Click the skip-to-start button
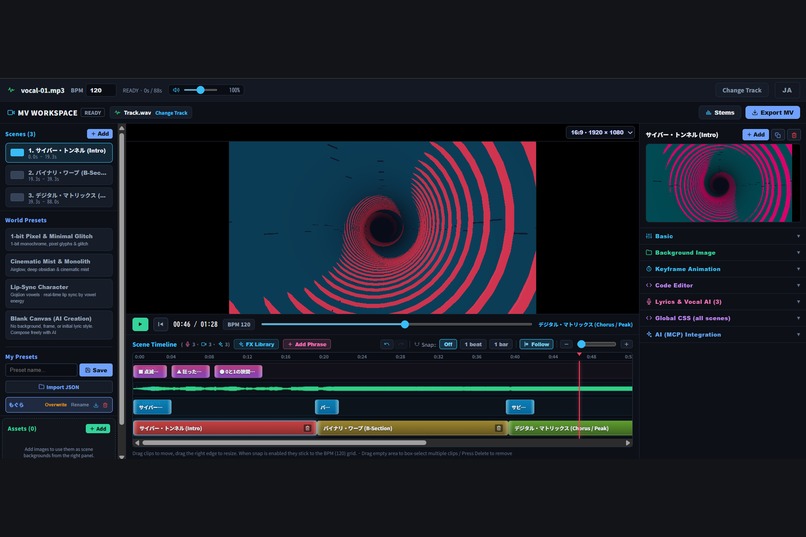Screen dimensions: 806x537 coord(160,324)
